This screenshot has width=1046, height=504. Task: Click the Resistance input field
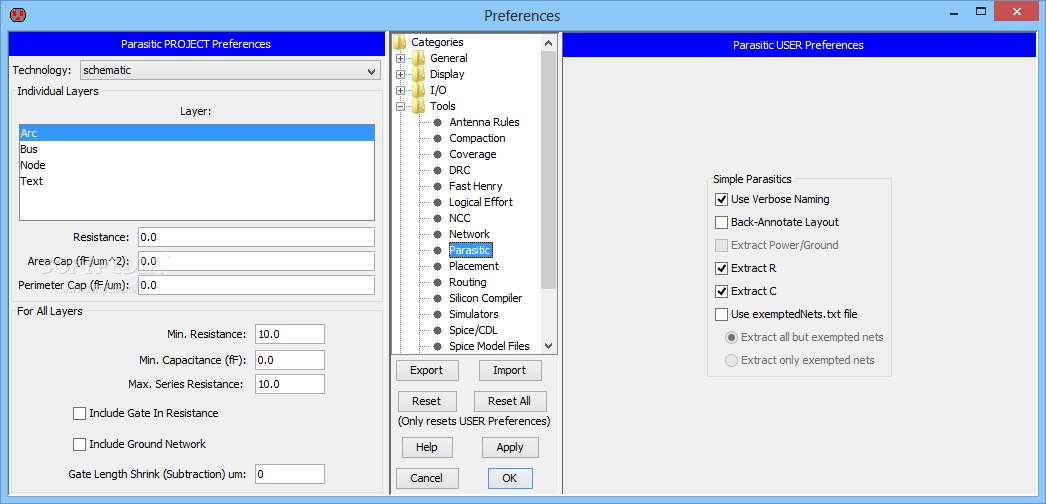[256, 237]
